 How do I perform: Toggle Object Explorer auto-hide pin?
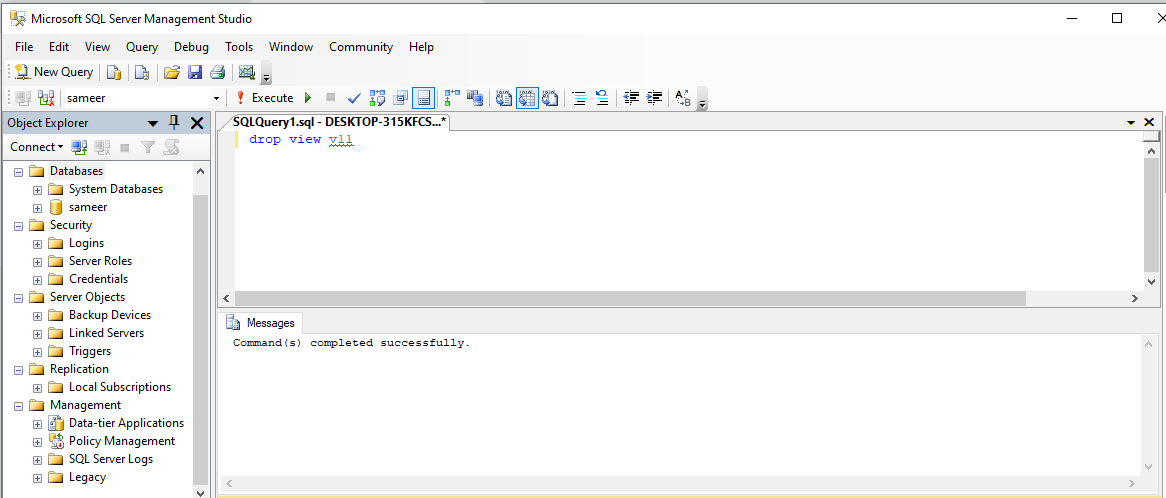174,123
